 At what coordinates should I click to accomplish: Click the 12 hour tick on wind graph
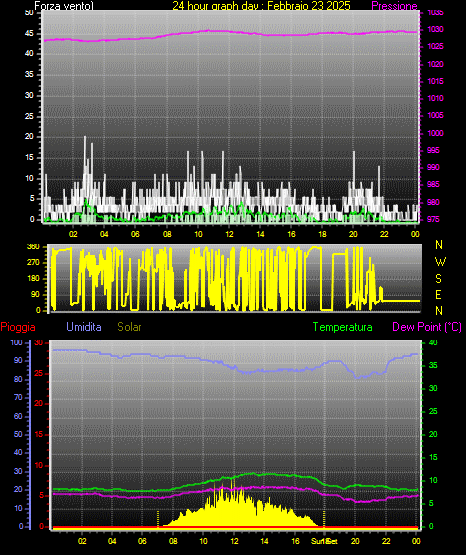point(229,234)
